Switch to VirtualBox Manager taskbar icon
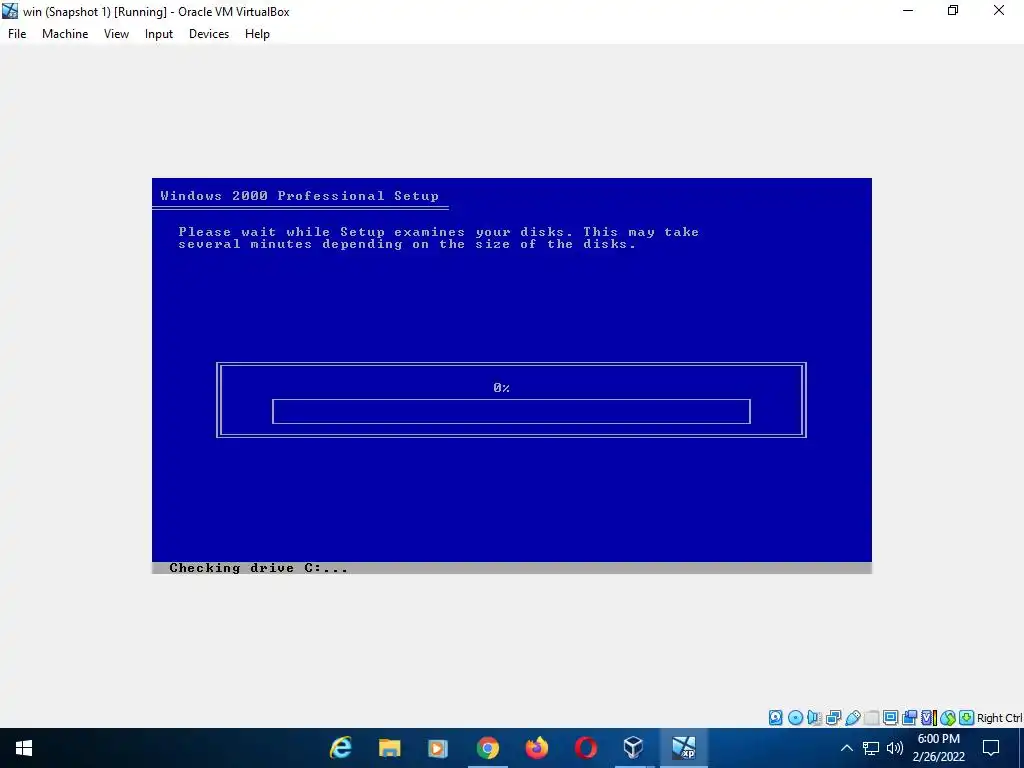Image resolution: width=1024 pixels, height=768 pixels. coord(633,748)
